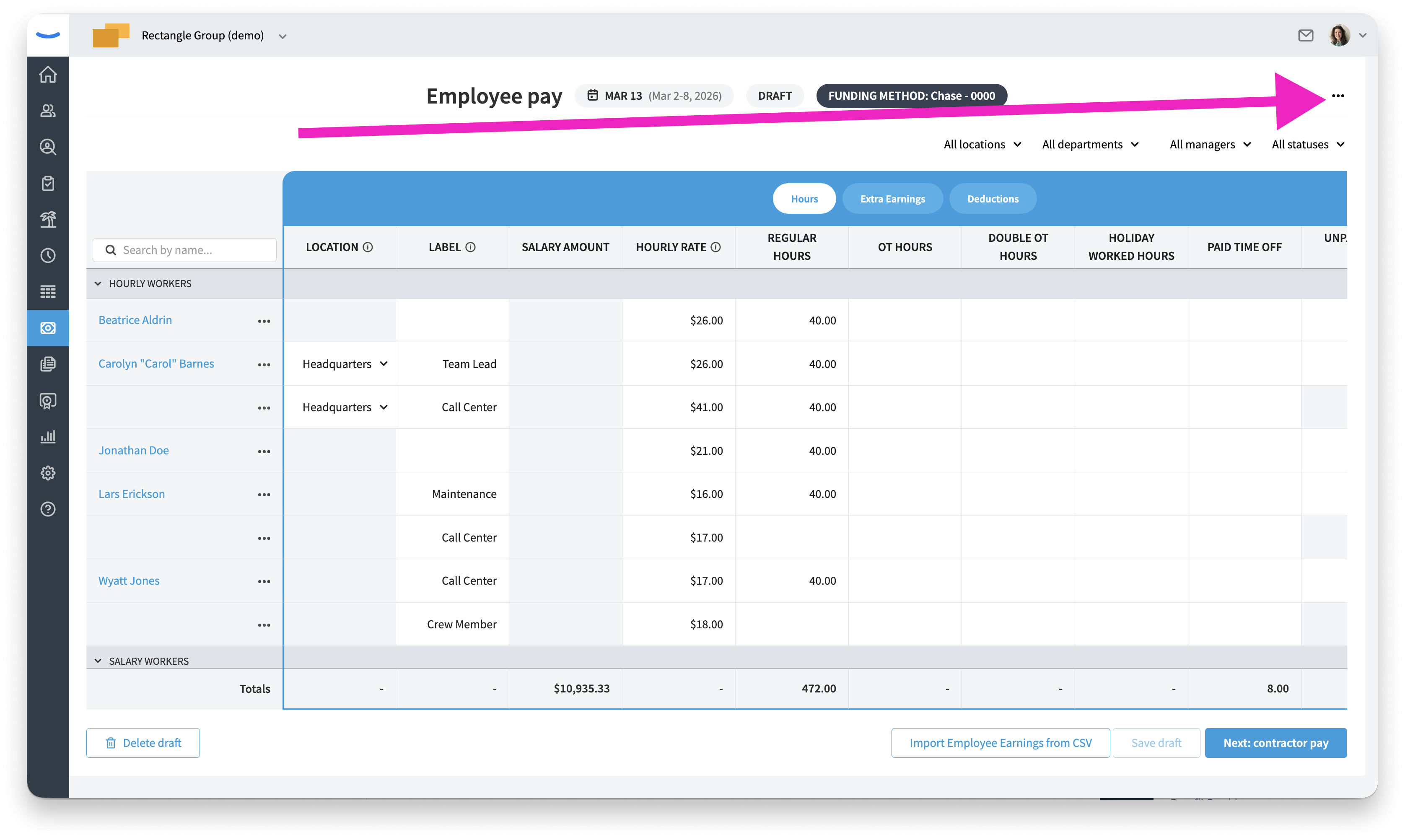
Task: Open the All statuses filter dropdown
Action: tap(1308, 144)
